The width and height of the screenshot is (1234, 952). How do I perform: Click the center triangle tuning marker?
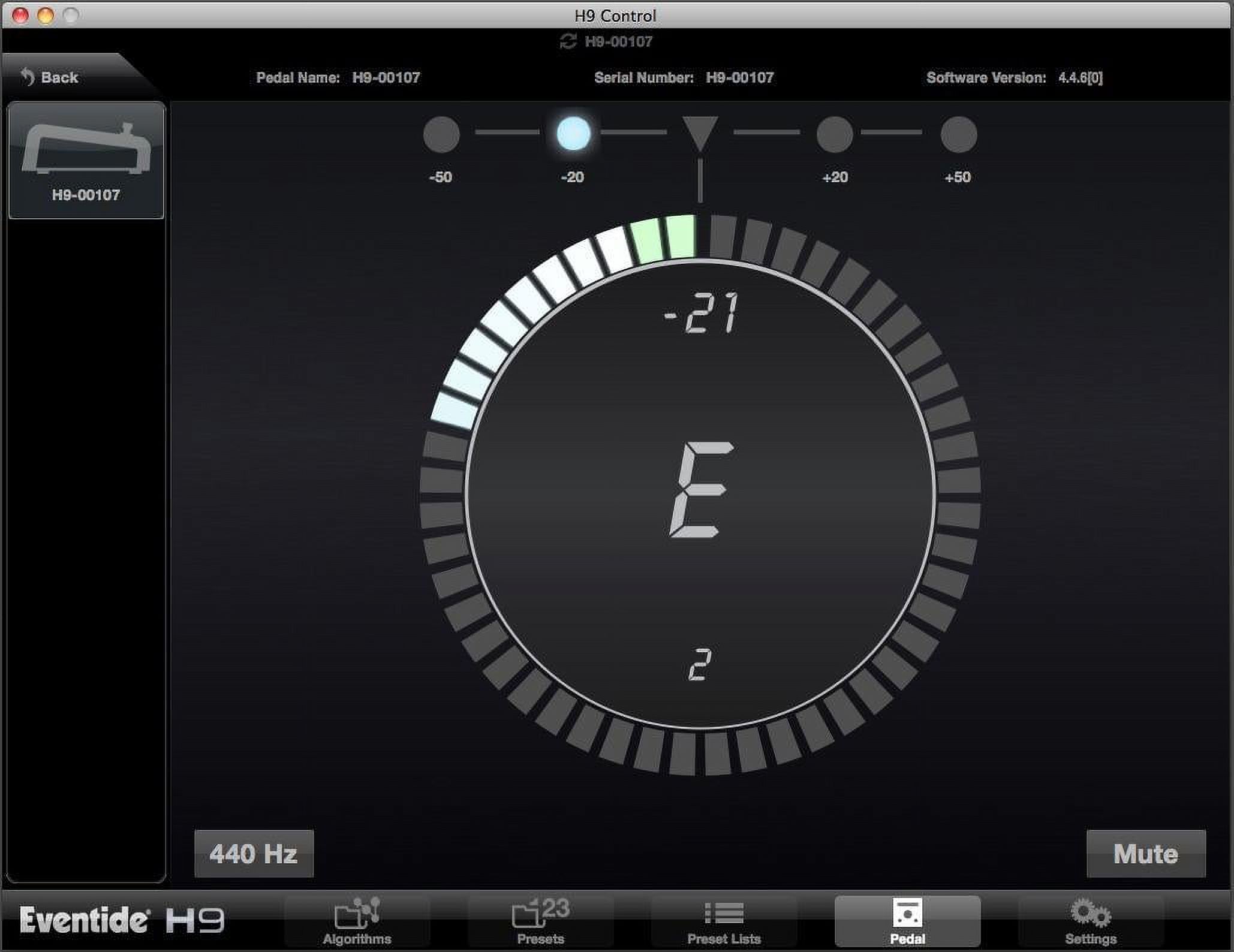(700, 133)
